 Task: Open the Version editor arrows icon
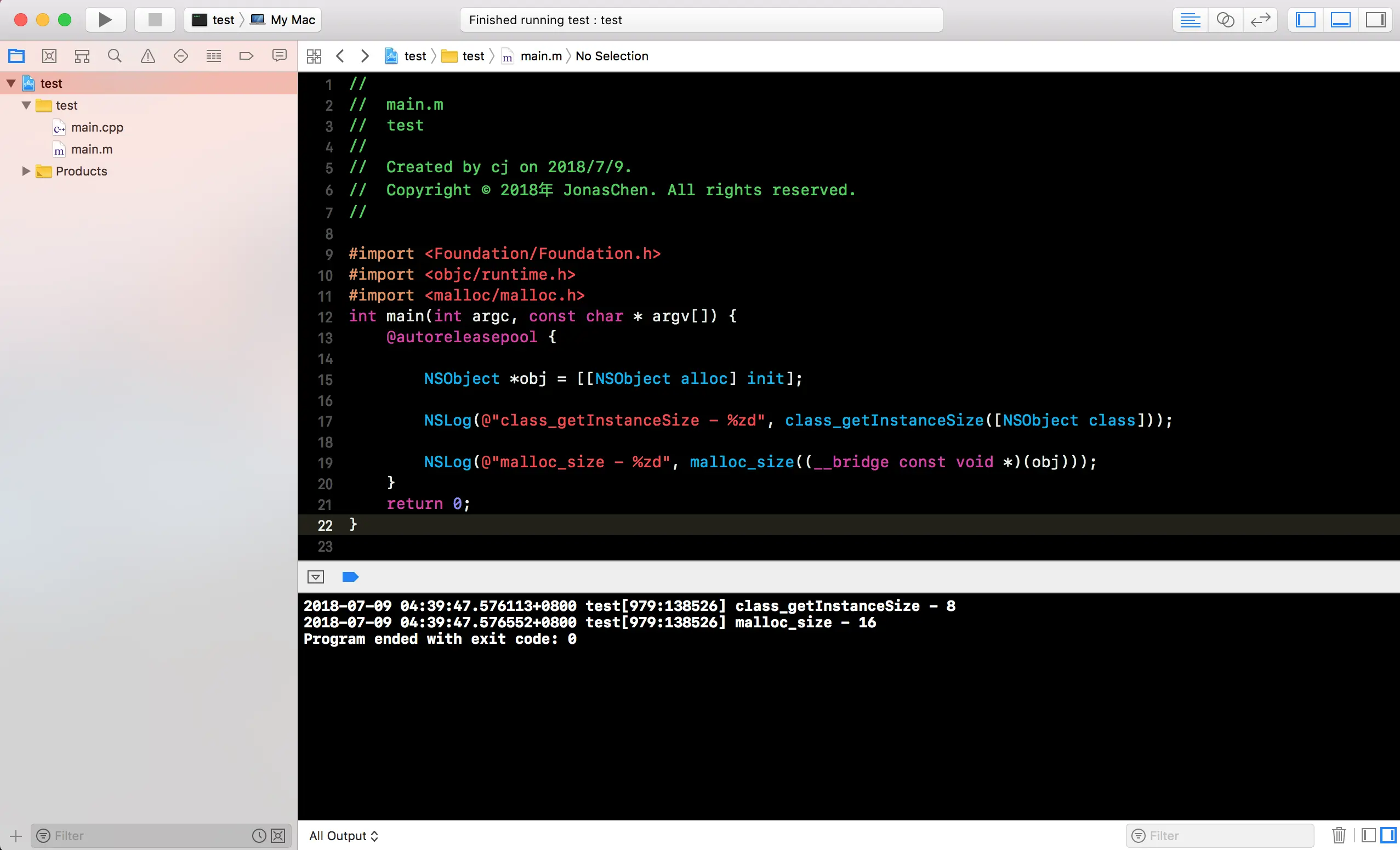[1260, 20]
